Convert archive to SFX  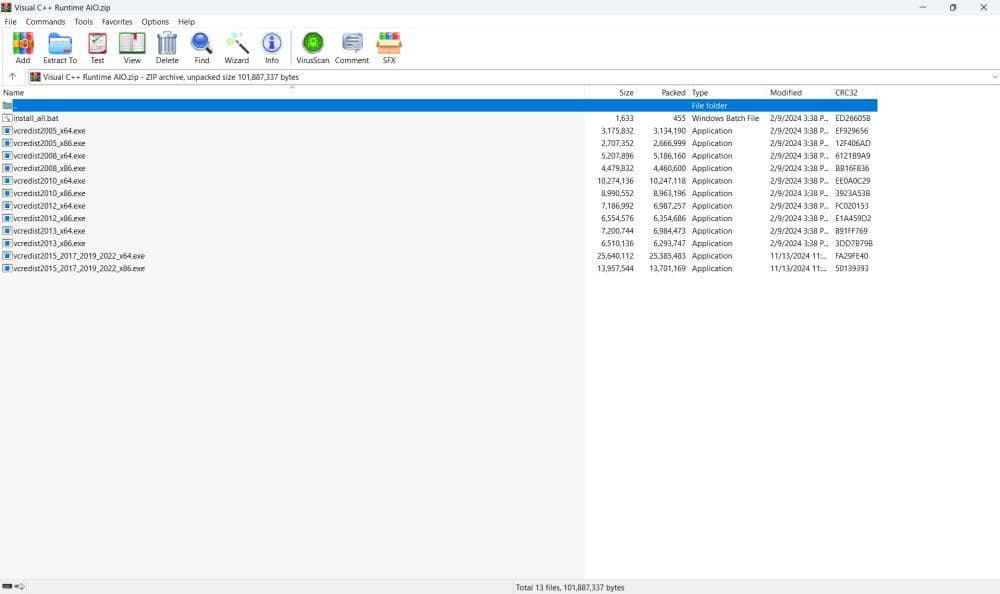pyautogui.click(x=388, y=45)
